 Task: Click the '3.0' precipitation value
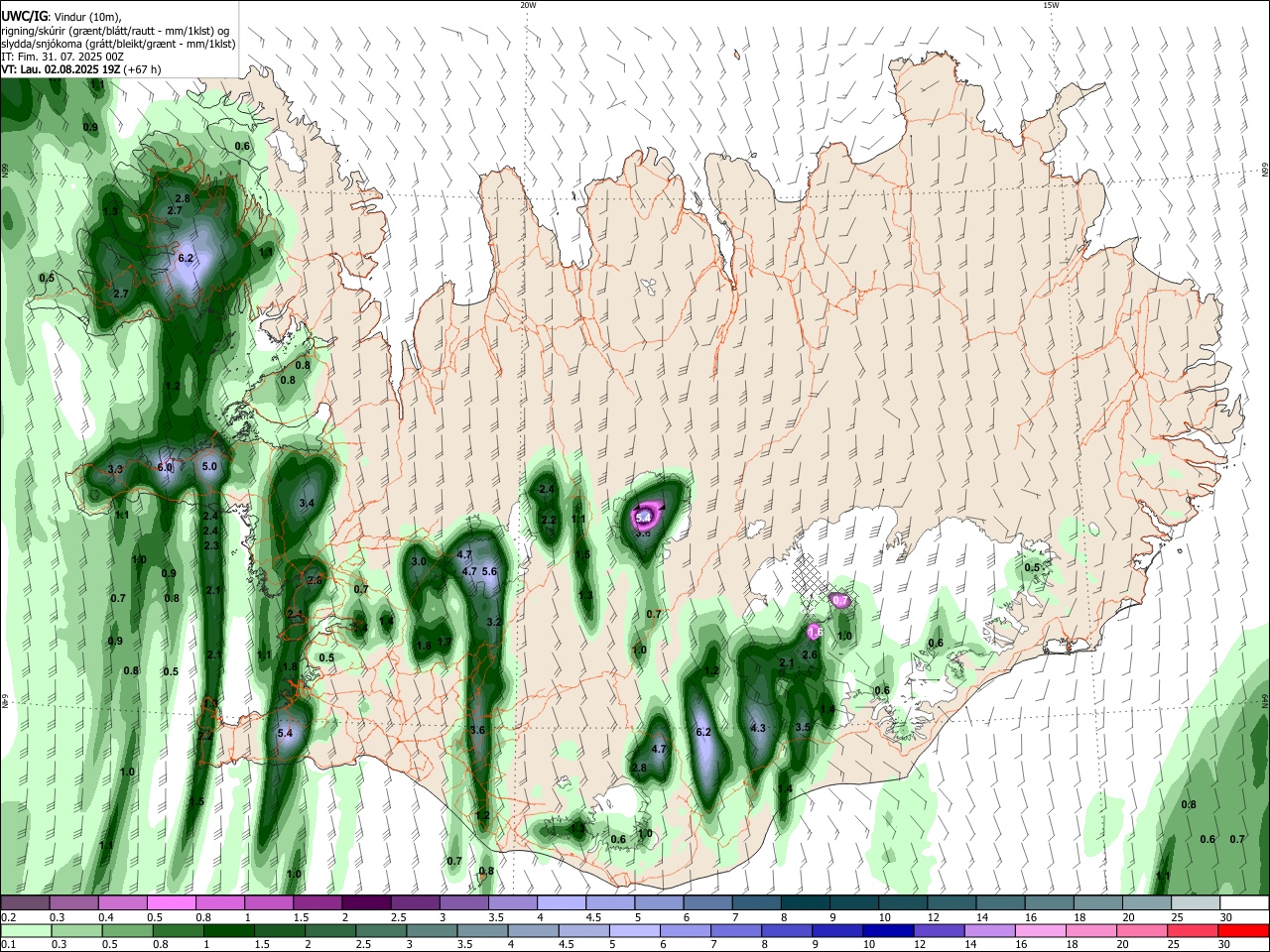pyautogui.click(x=419, y=562)
